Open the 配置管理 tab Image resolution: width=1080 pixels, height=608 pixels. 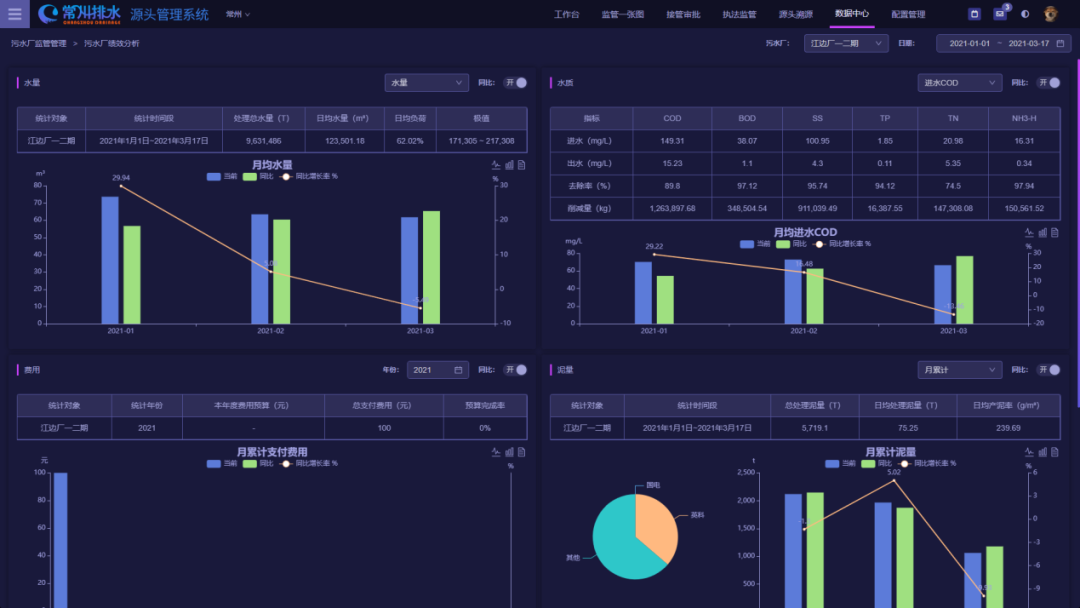coord(908,14)
